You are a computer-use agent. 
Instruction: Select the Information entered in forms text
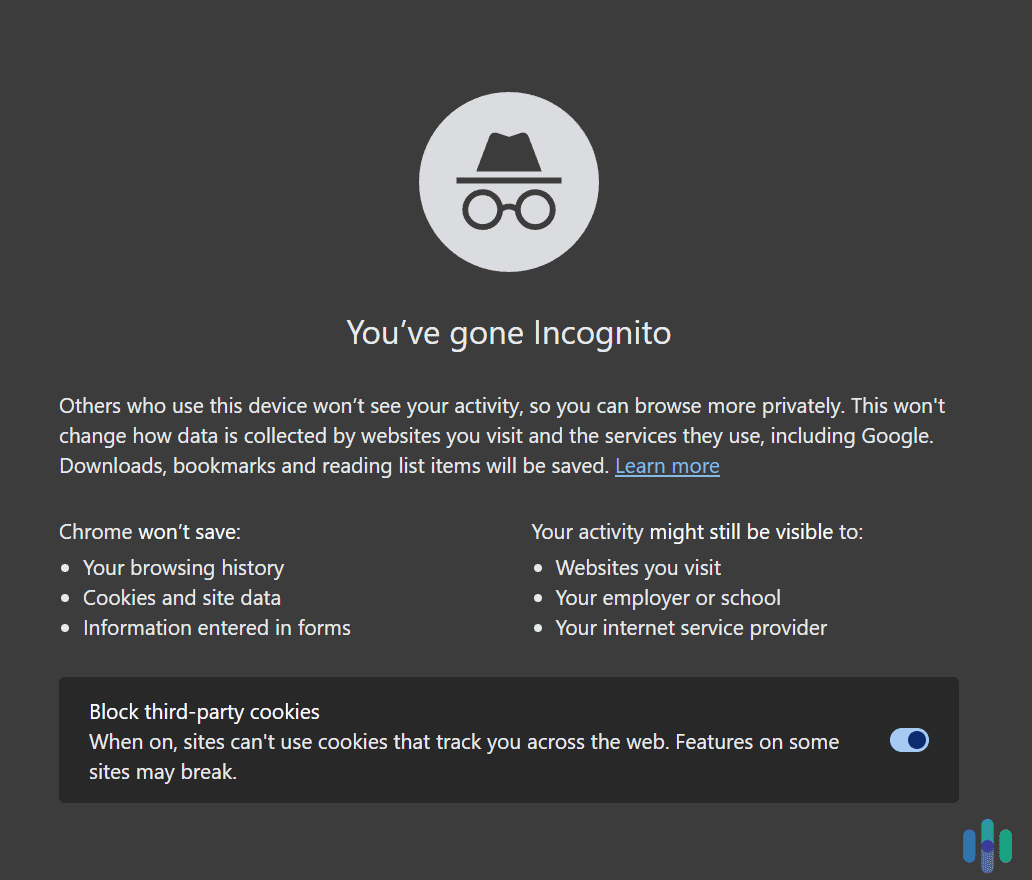click(x=216, y=627)
